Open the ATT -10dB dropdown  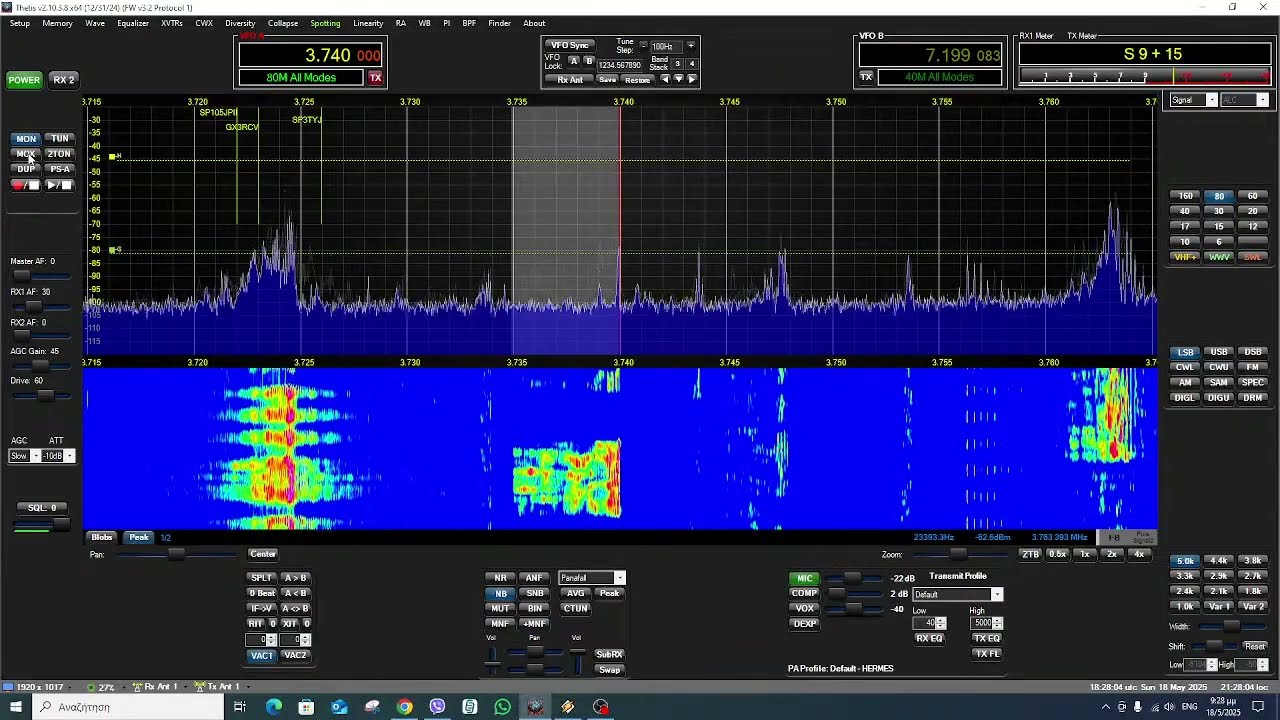pos(58,456)
